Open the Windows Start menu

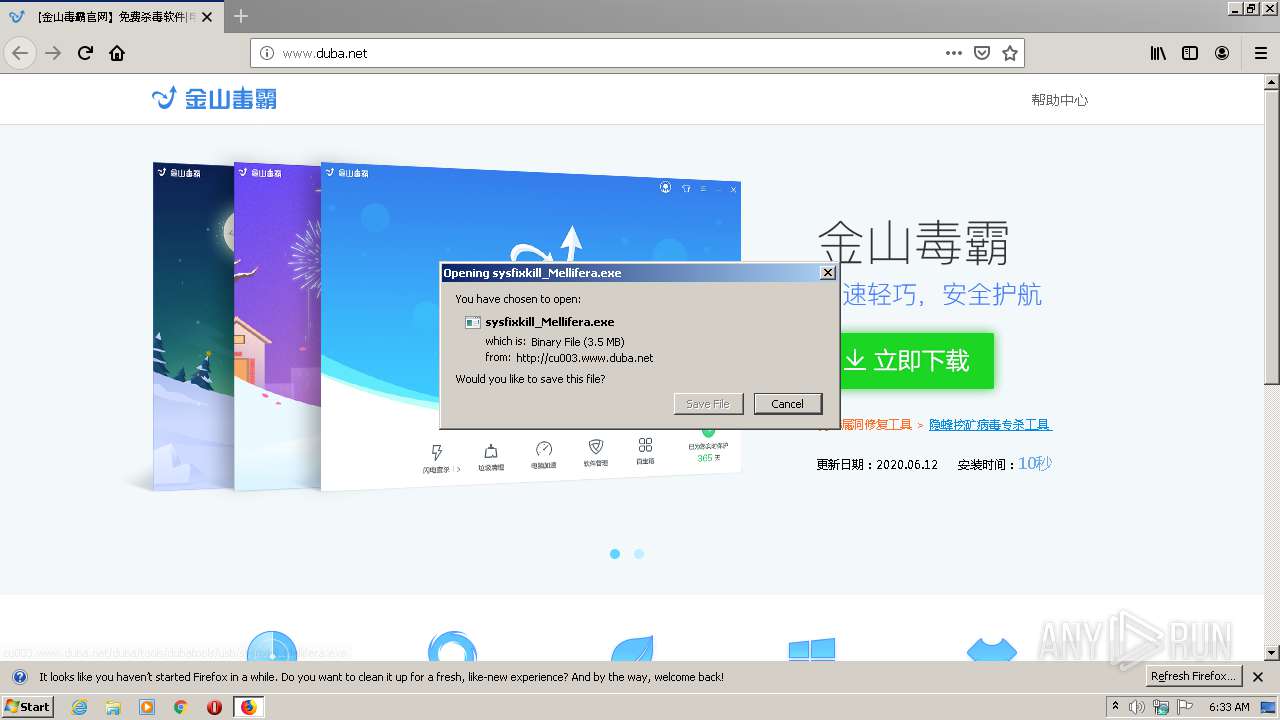pos(27,706)
